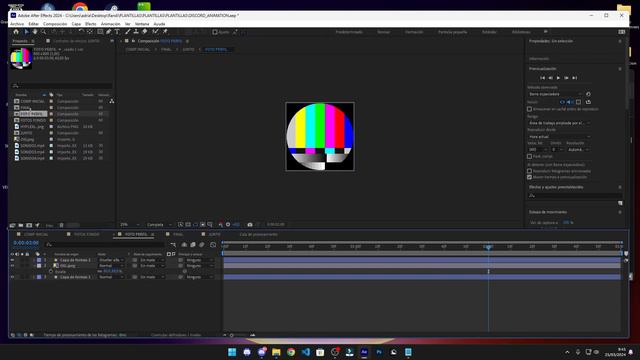The width and height of the screenshot is (640, 360).
Task: Select the Zoom magnifier tool
Action: tap(43, 31)
